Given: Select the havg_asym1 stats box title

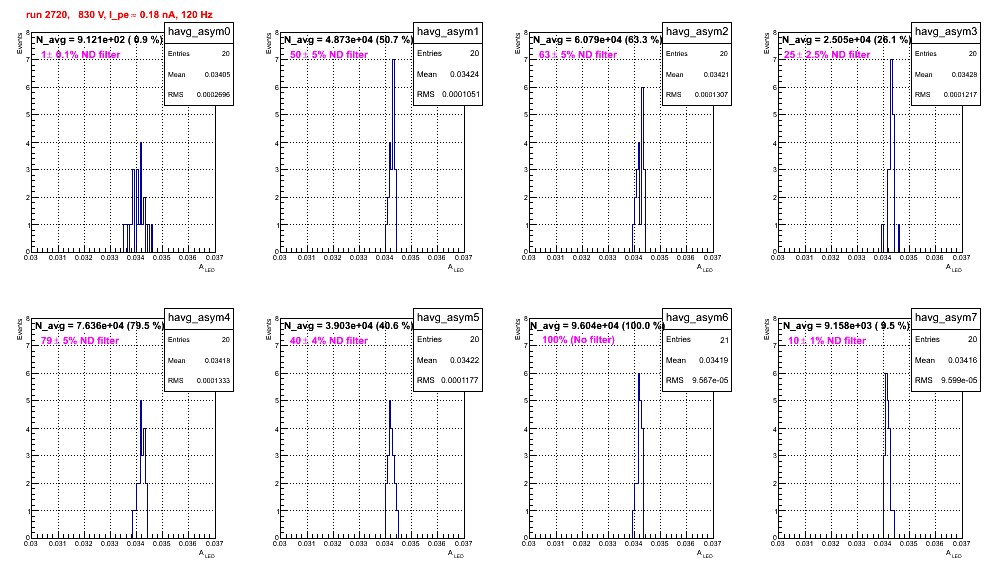Looking at the screenshot, I should (448, 32).
